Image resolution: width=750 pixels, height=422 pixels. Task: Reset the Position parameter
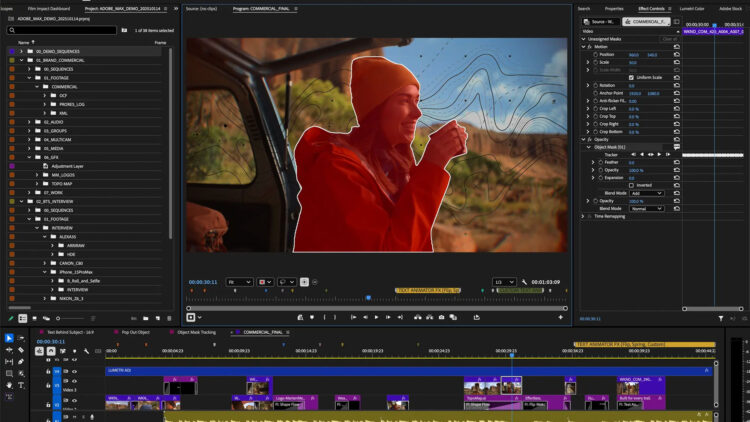(676, 55)
